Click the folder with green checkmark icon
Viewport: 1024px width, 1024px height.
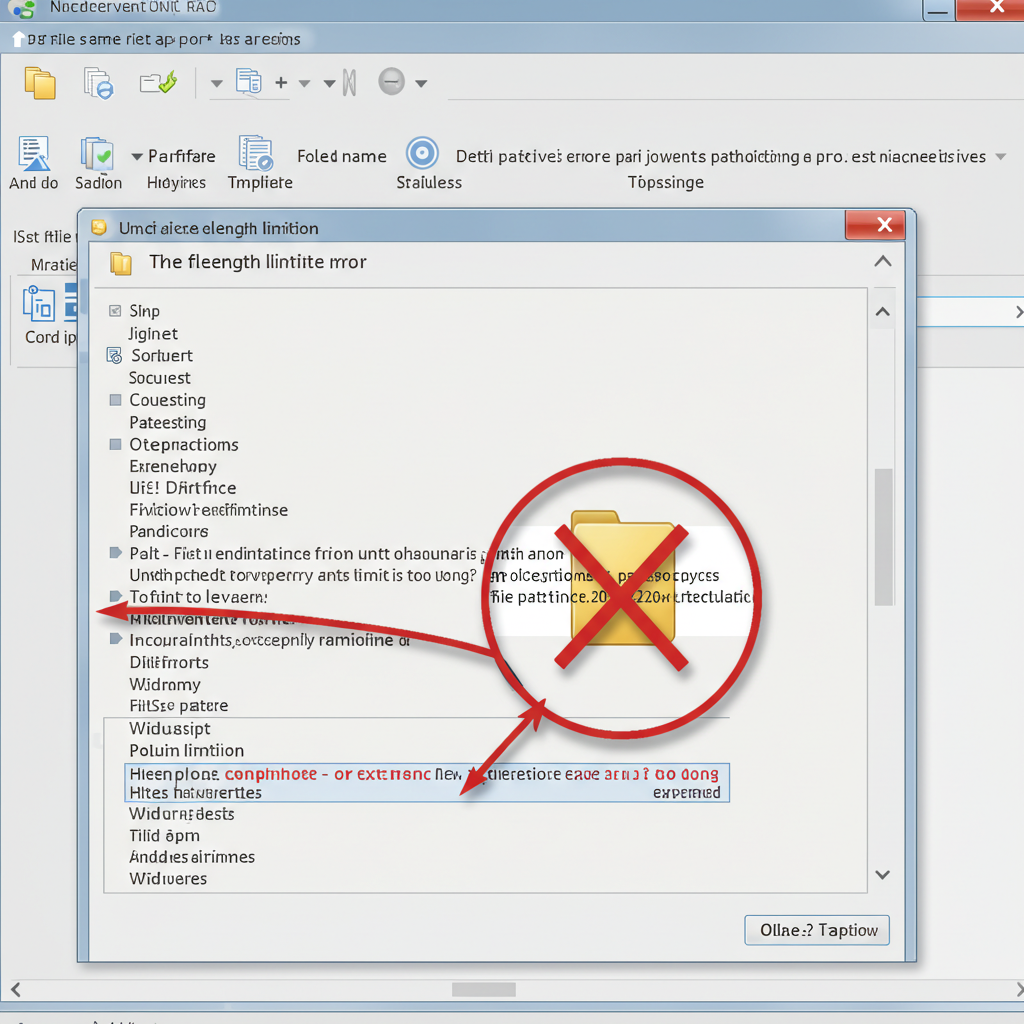(158, 83)
